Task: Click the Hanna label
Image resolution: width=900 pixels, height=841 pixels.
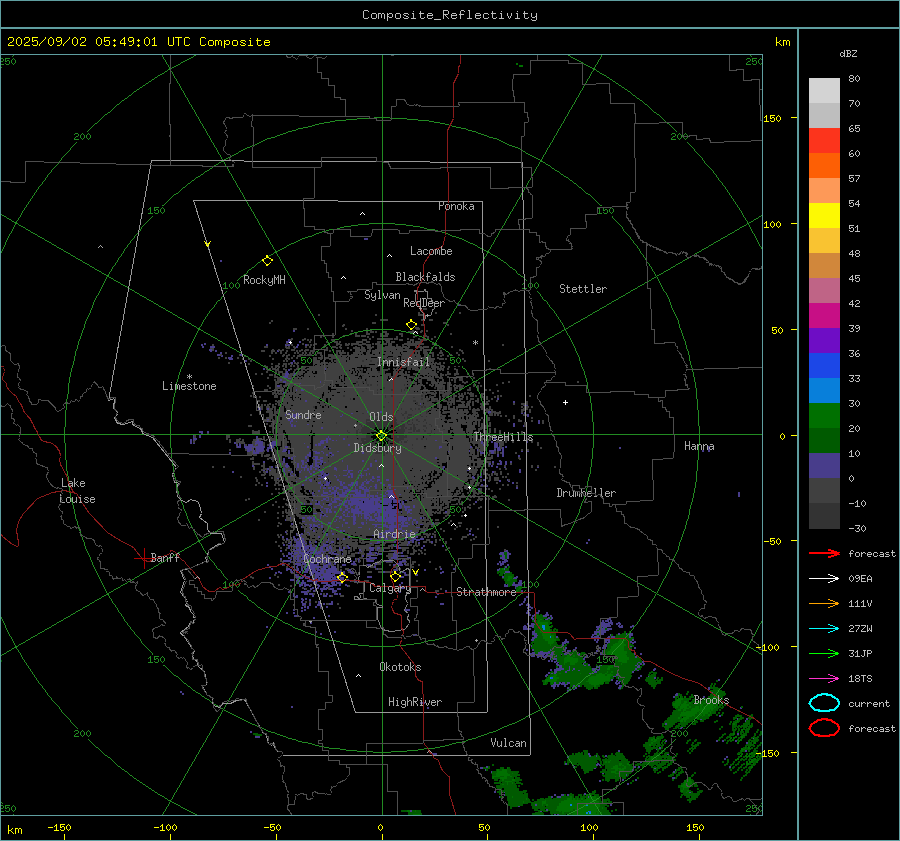Action: coord(699,446)
